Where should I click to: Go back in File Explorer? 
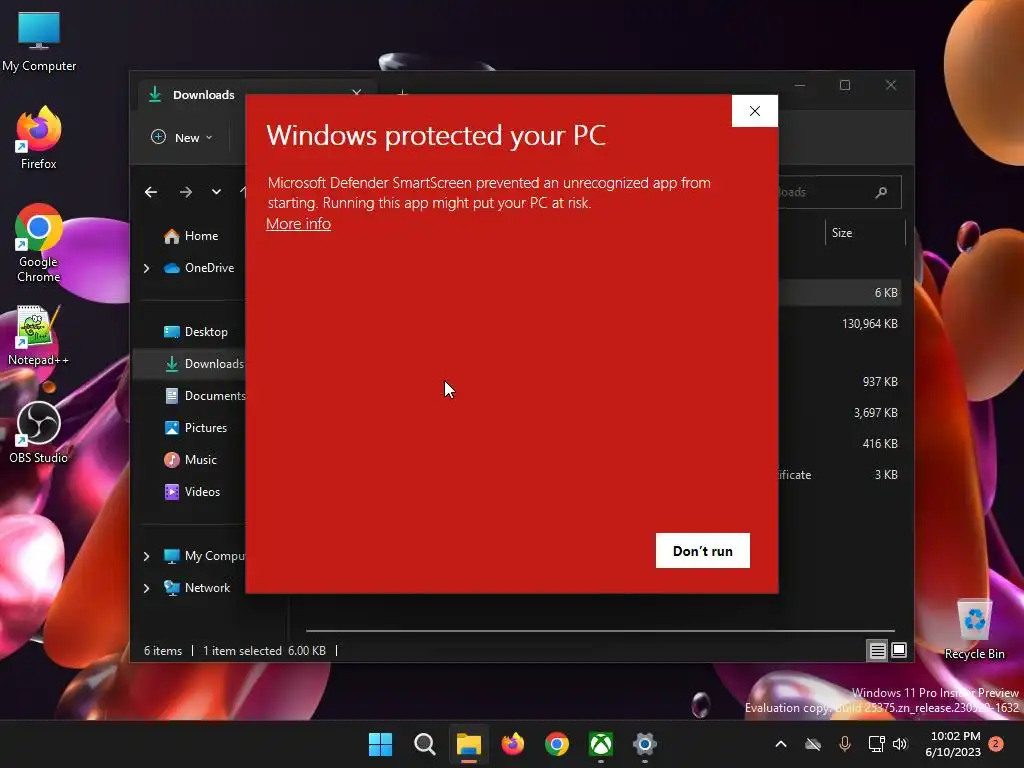coord(151,192)
